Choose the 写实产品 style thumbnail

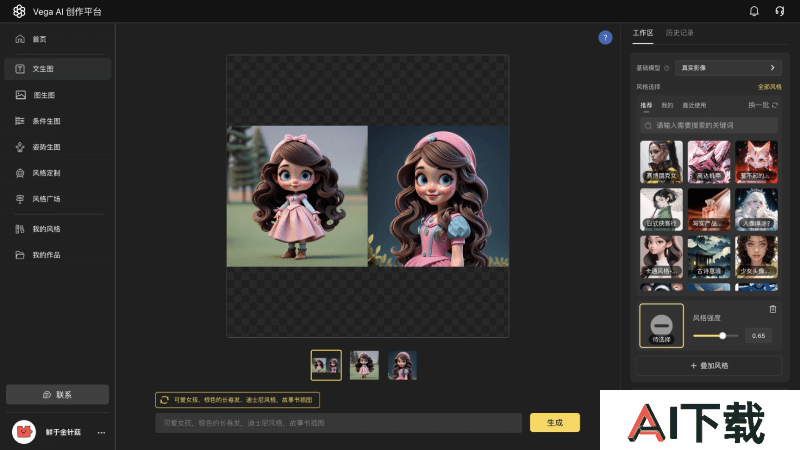(x=709, y=209)
